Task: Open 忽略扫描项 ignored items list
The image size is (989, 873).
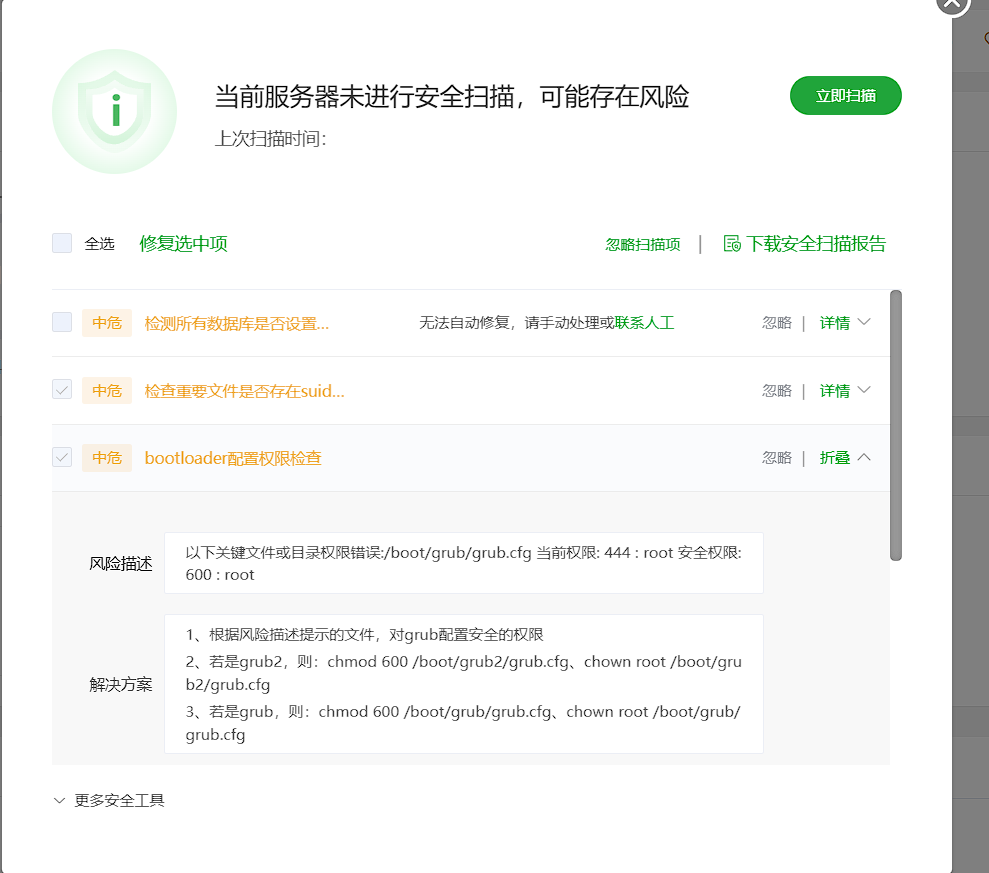Action: coord(643,244)
